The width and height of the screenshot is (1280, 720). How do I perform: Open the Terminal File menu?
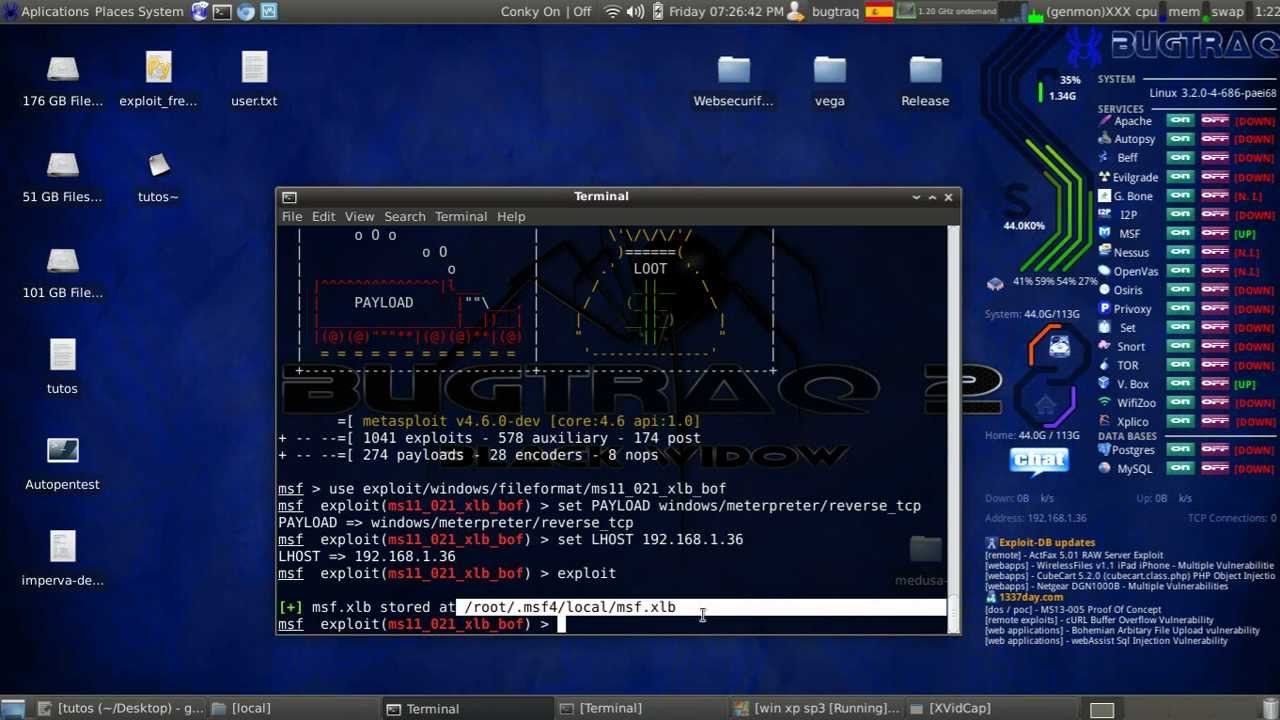[x=292, y=216]
